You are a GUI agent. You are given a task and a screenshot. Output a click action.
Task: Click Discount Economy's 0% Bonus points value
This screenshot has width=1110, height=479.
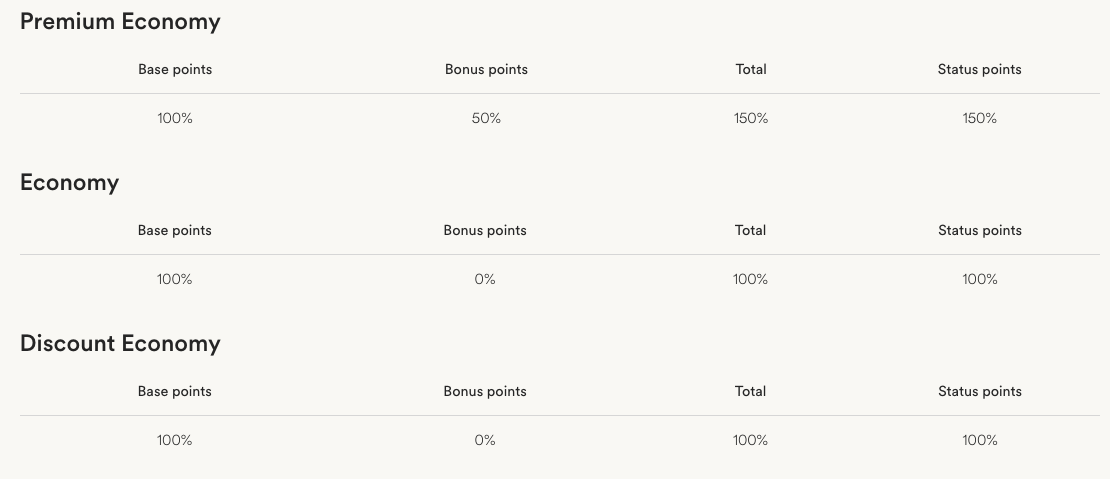(x=485, y=441)
